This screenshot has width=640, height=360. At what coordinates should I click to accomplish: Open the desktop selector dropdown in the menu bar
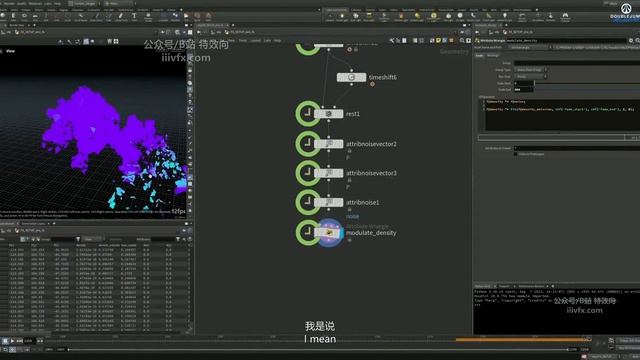84,4
